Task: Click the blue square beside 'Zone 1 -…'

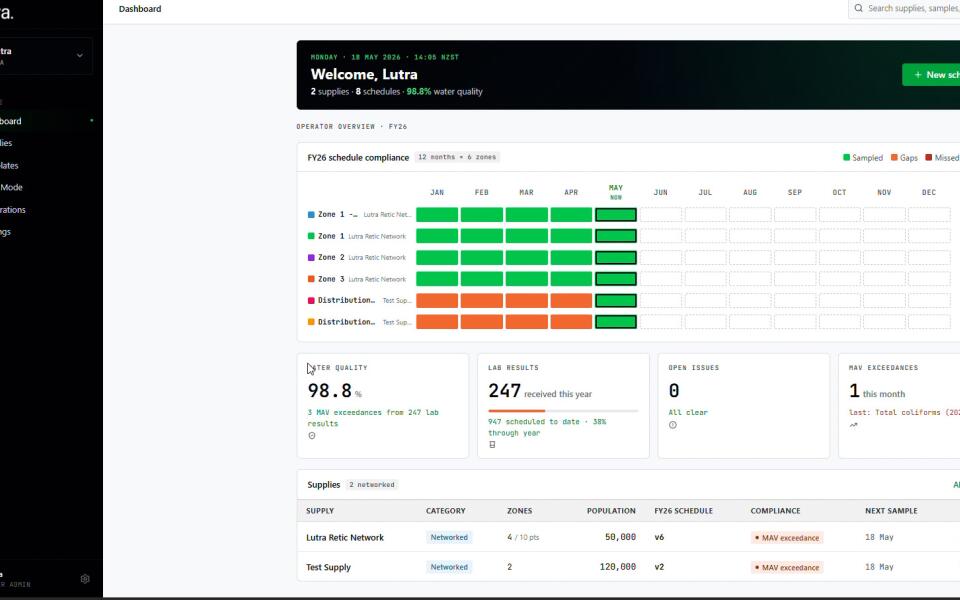Action: pyautogui.click(x=311, y=214)
